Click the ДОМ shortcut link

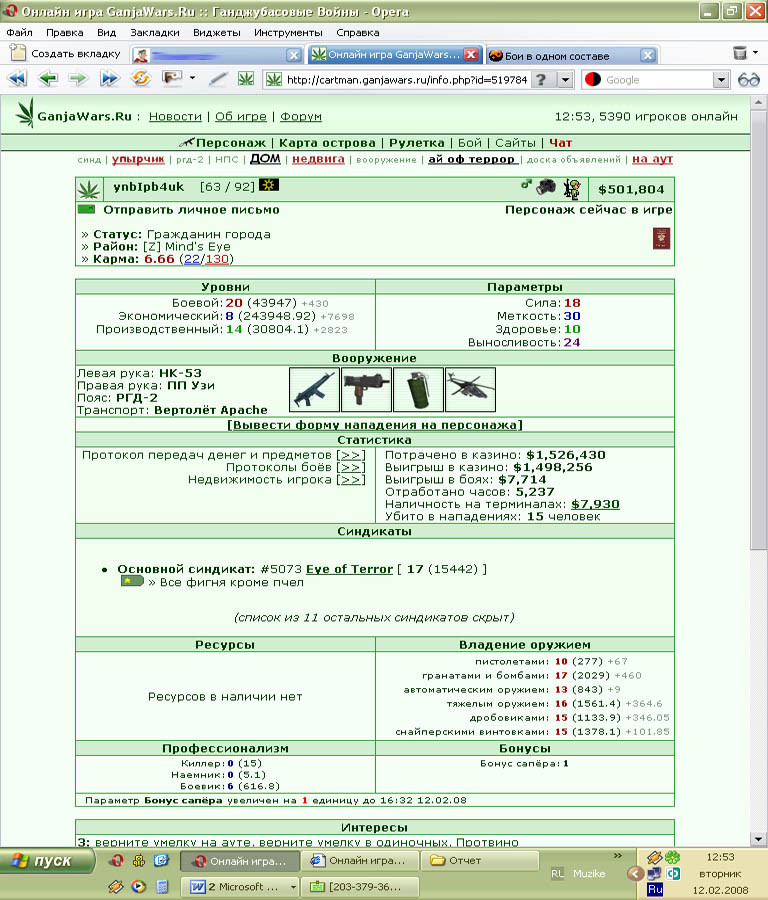(x=265, y=158)
